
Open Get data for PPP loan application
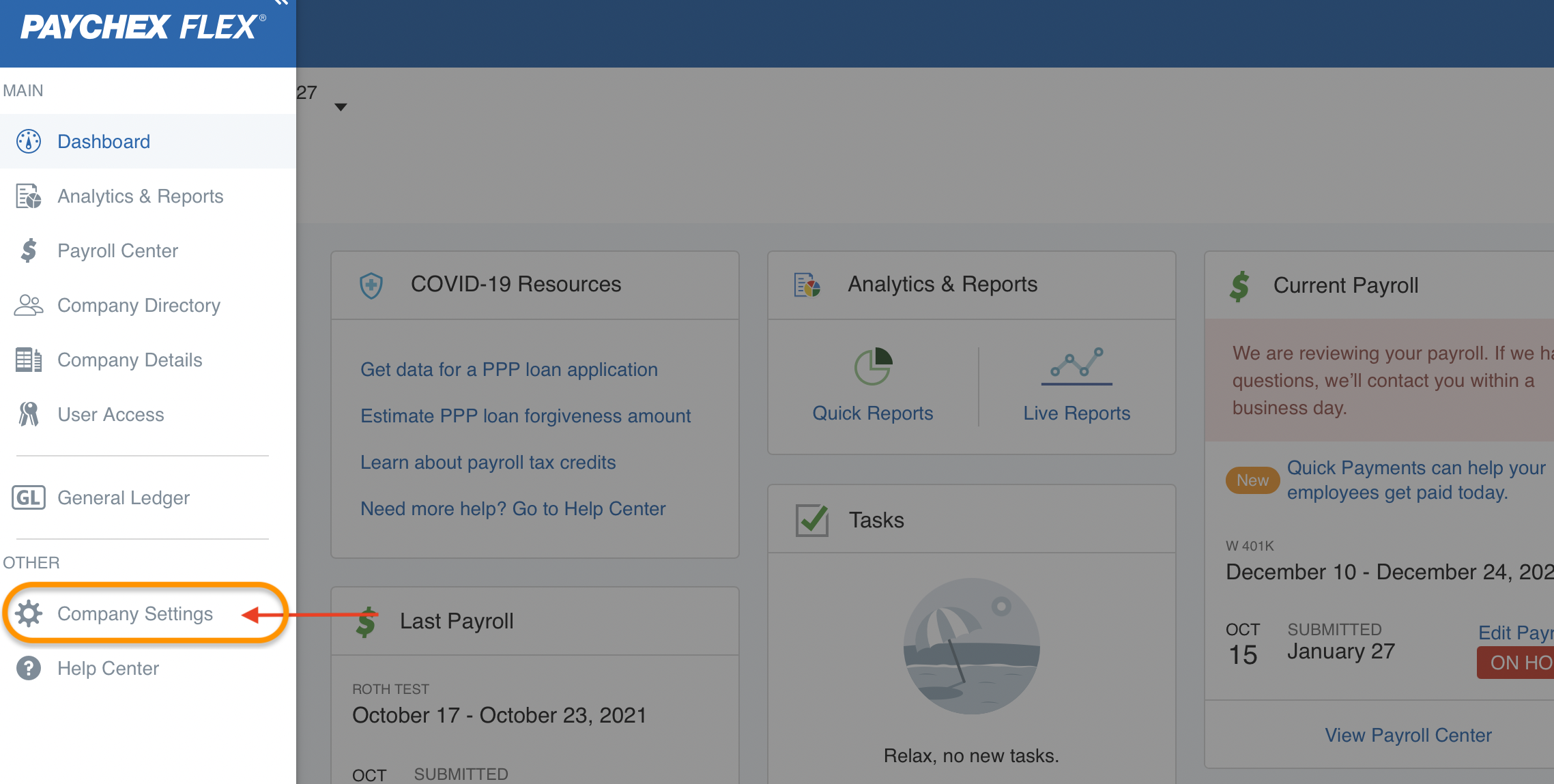pos(508,369)
